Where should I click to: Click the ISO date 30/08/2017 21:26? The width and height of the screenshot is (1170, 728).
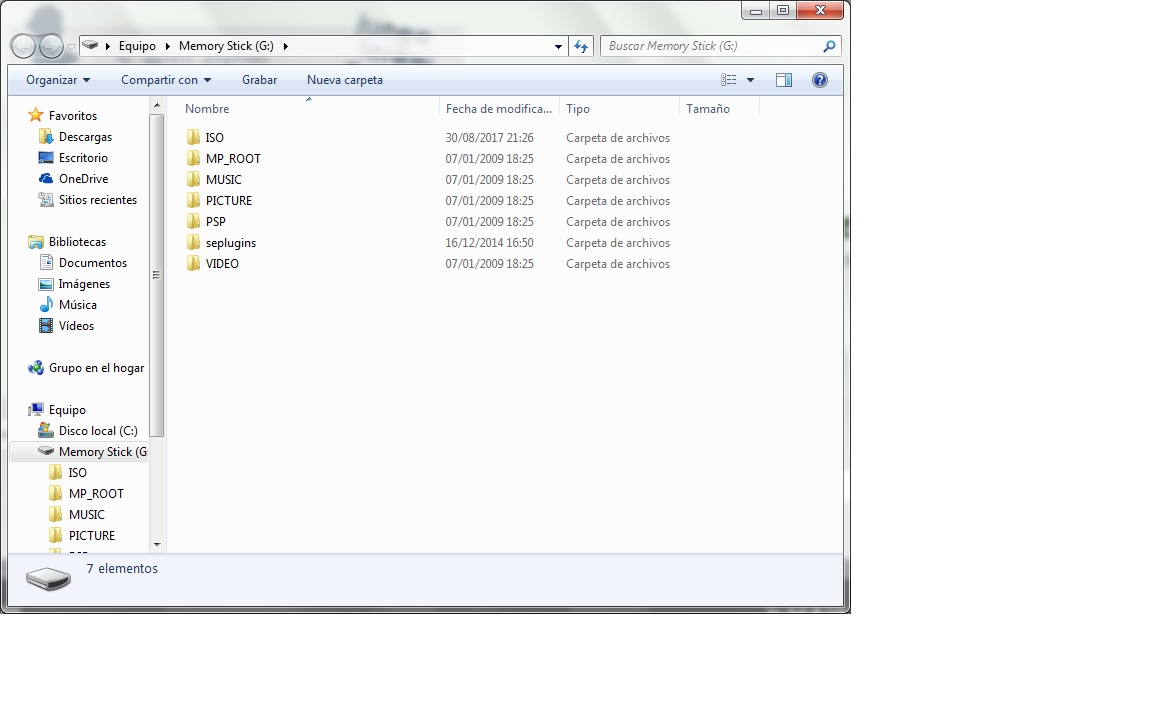pyautogui.click(x=489, y=137)
